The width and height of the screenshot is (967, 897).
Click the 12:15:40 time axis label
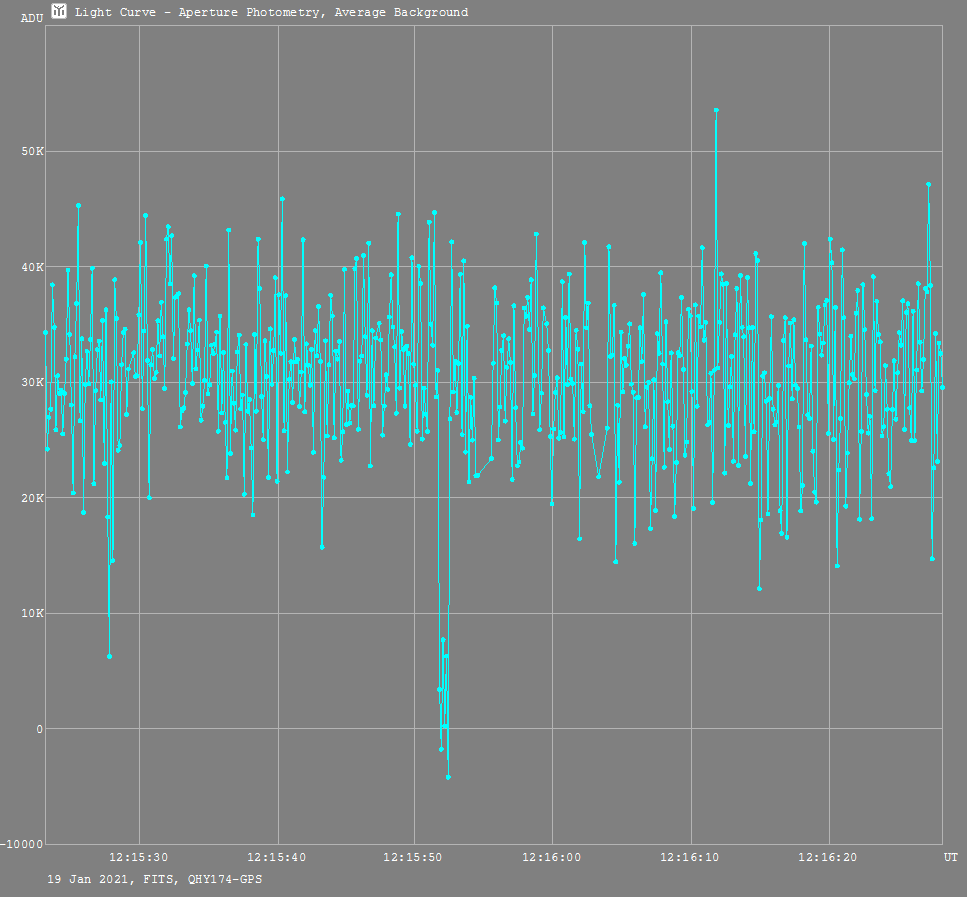(x=277, y=858)
